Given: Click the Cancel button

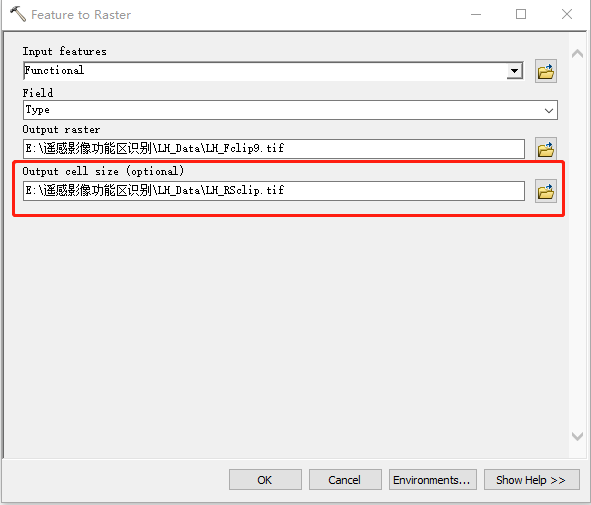Looking at the screenshot, I should (345, 480).
